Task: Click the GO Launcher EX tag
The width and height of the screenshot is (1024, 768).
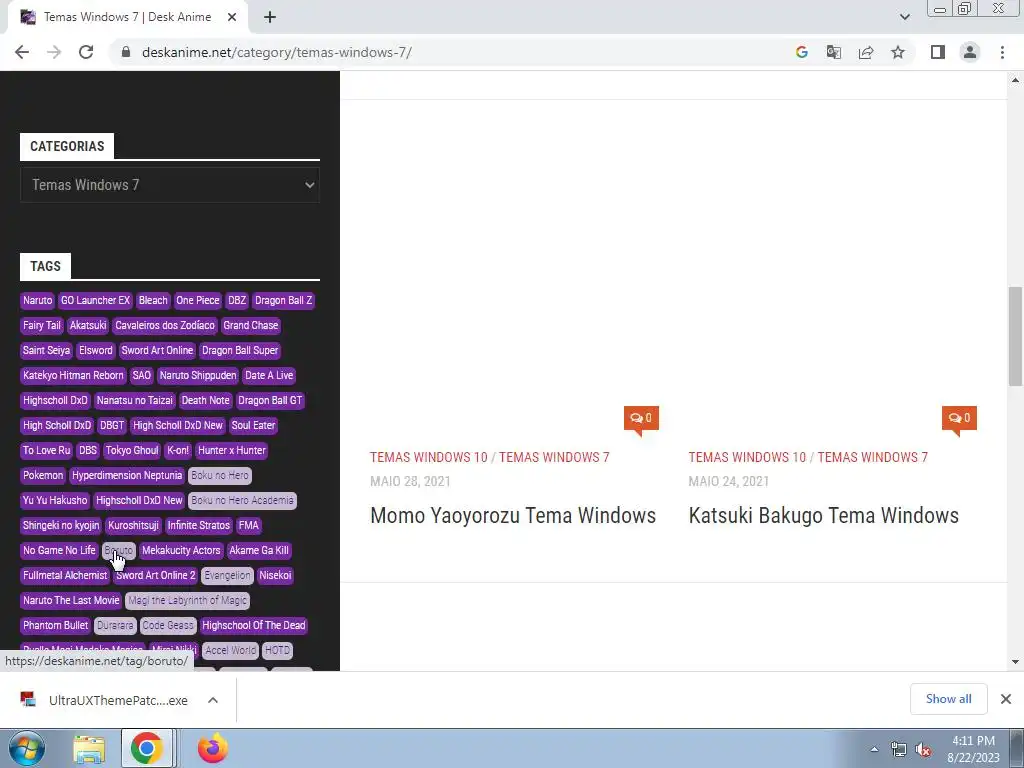Action: tap(95, 300)
